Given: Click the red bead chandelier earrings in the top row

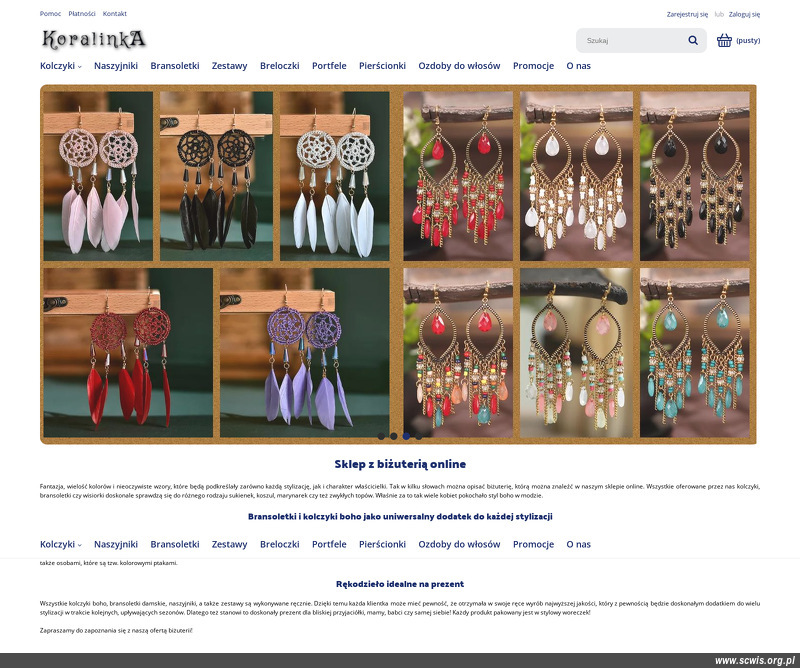Looking at the screenshot, I should point(458,176).
